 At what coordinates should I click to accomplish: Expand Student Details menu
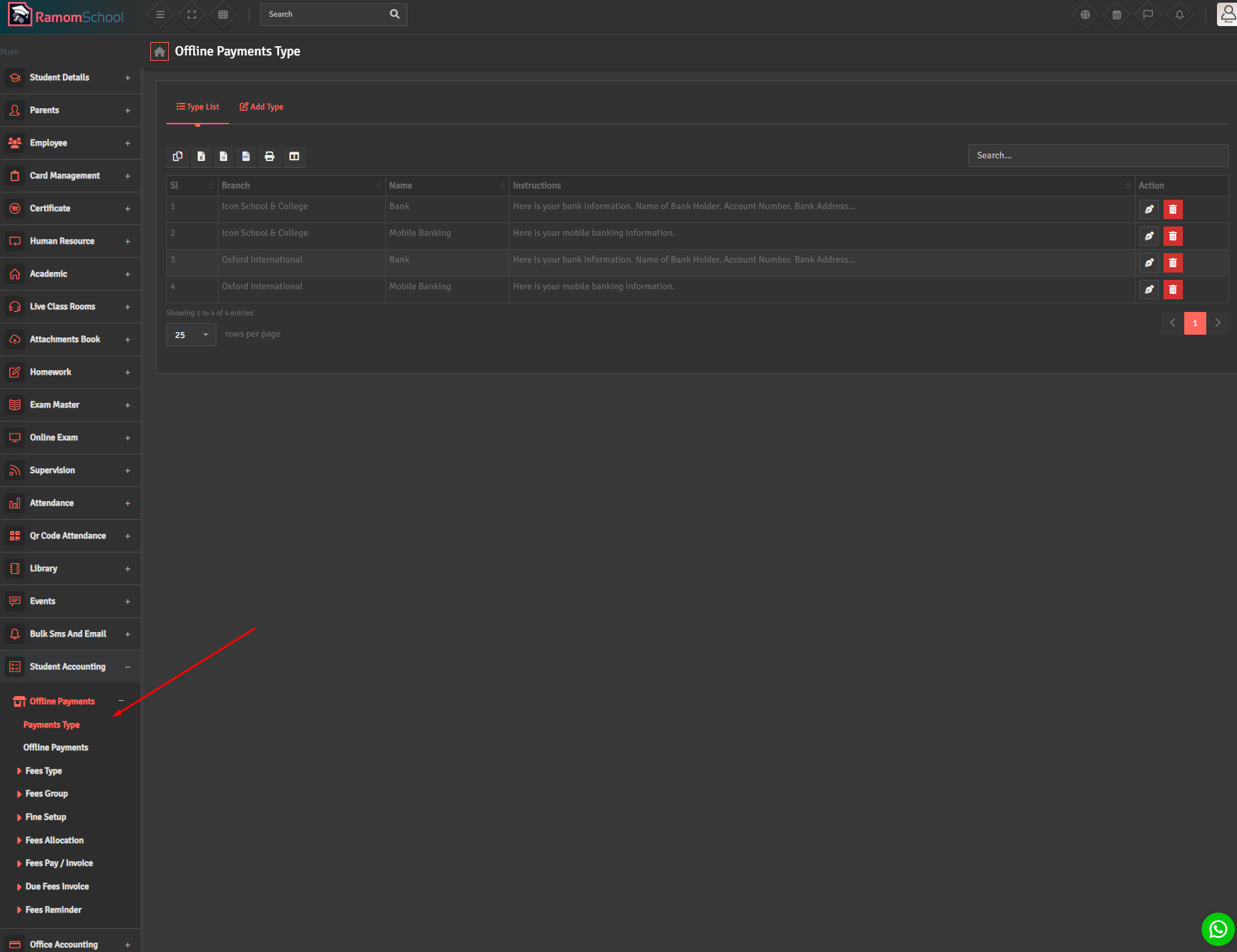tap(70, 77)
